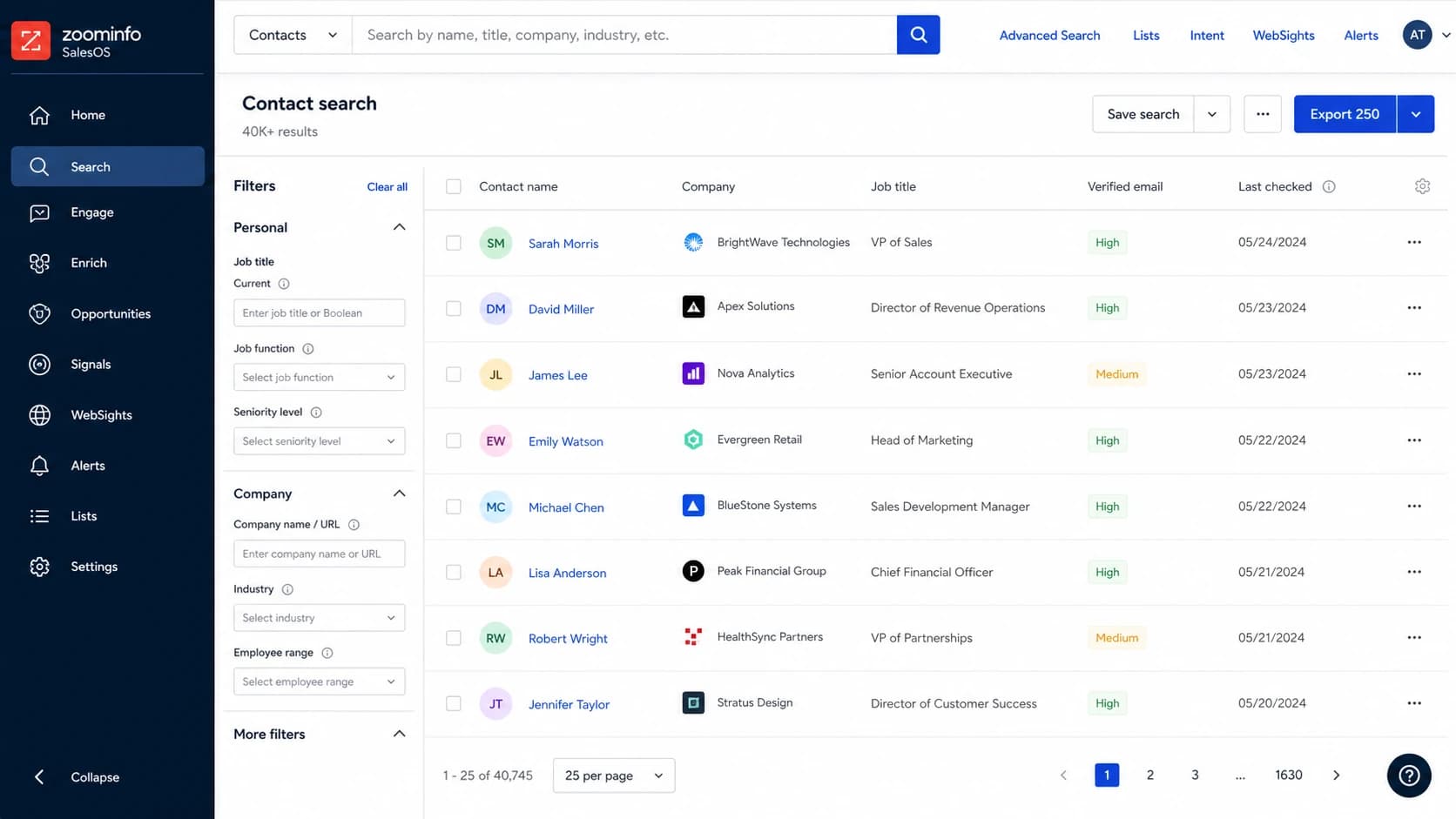This screenshot has height=819, width=1456.
Task: Open row actions for James Lee
Action: pyautogui.click(x=1414, y=374)
